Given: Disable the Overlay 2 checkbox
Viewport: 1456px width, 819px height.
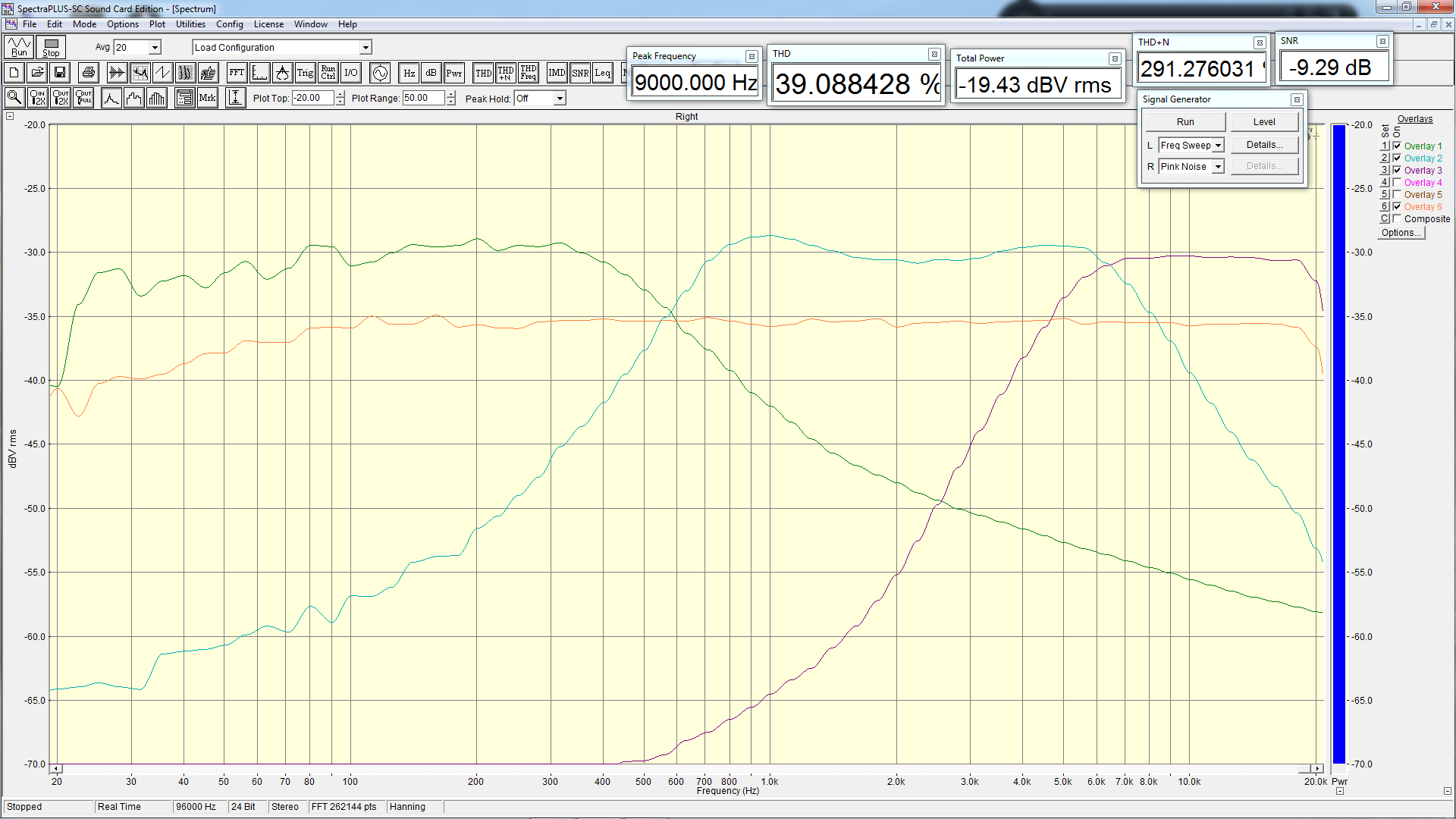Looking at the screenshot, I should (1397, 158).
